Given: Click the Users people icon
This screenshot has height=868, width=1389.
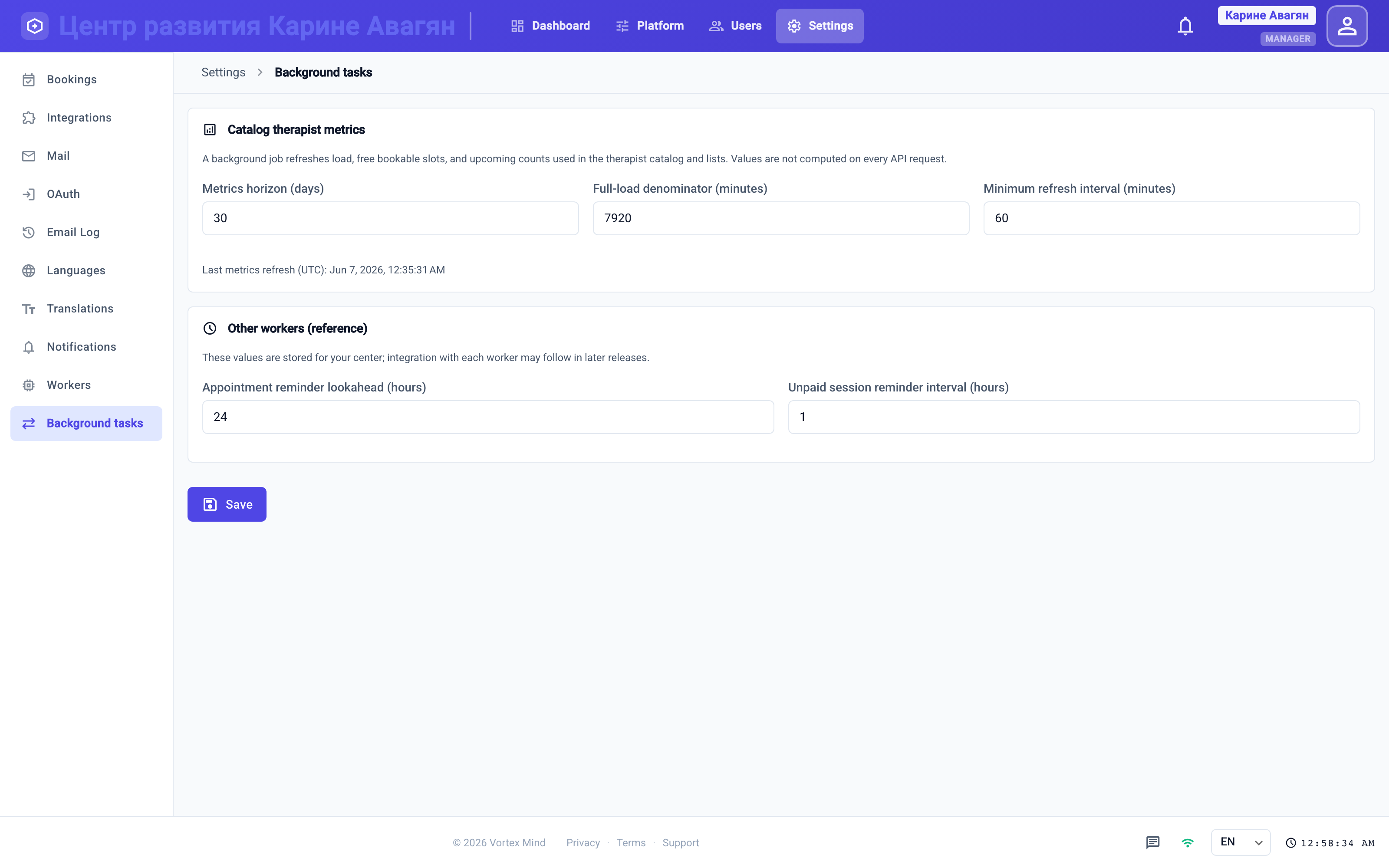Looking at the screenshot, I should point(716,26).
